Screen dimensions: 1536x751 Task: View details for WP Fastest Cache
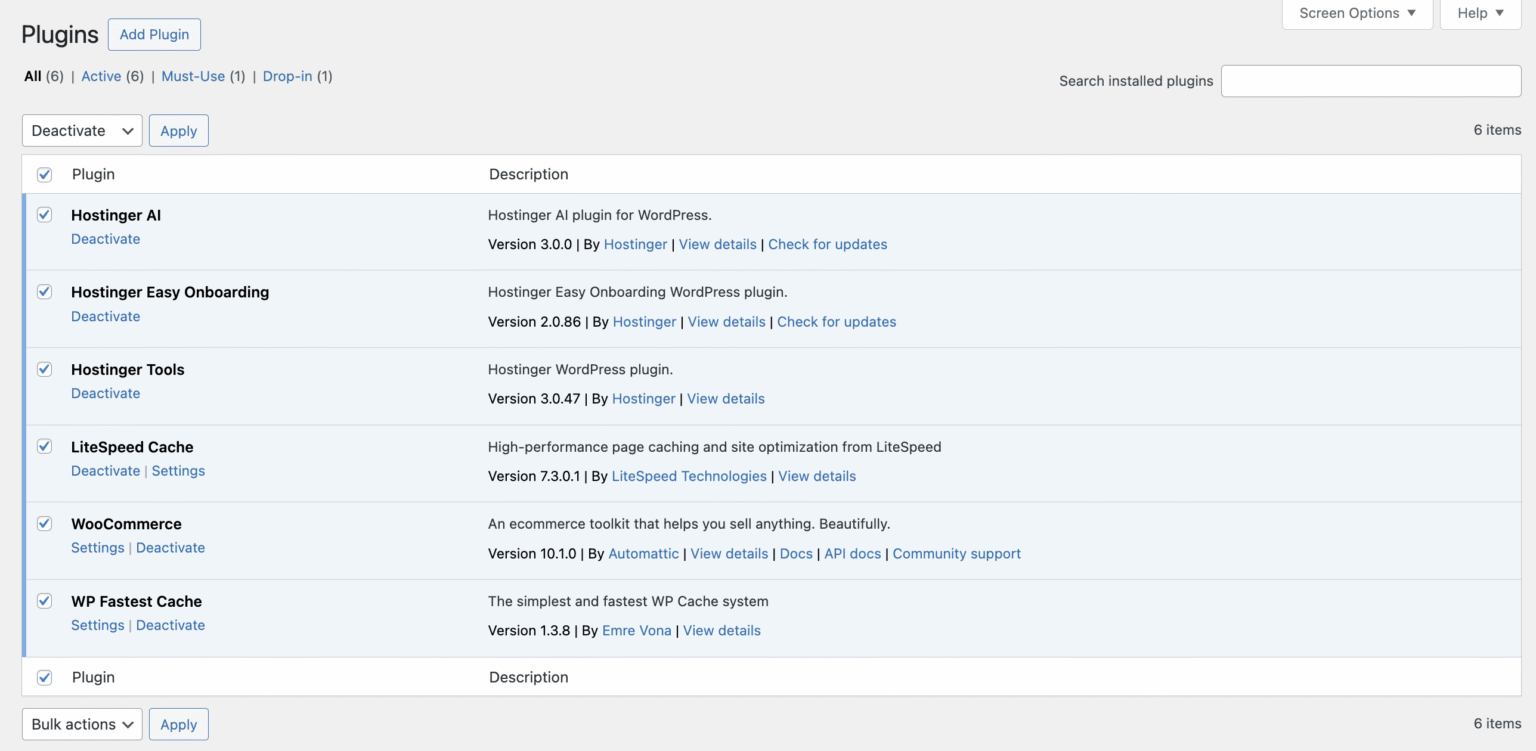point(721,630)
